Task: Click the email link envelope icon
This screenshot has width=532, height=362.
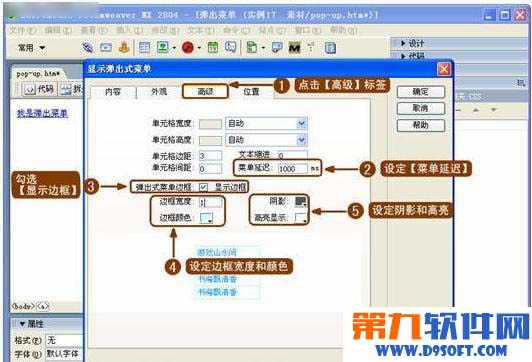Action: click(x=106, y=47)
